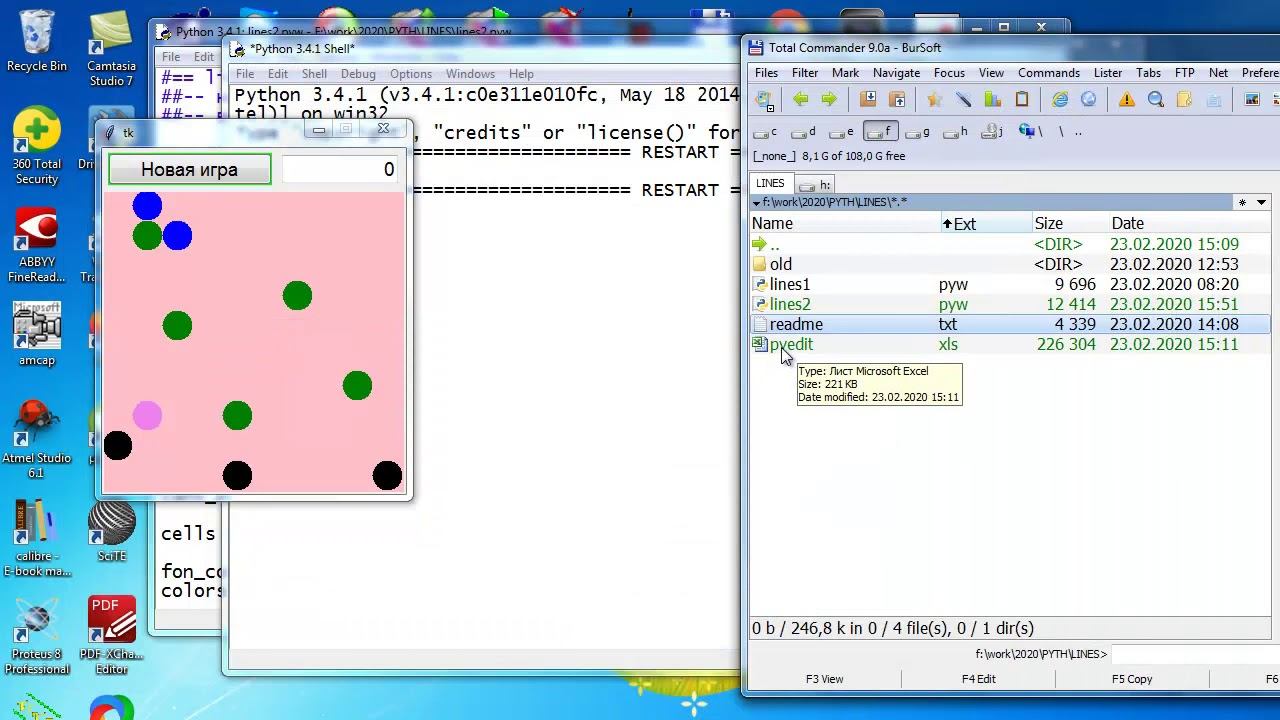Viewport: 1280px width, 720px height.
Task: Sort files by Ext column header
Action: point(985,224)
